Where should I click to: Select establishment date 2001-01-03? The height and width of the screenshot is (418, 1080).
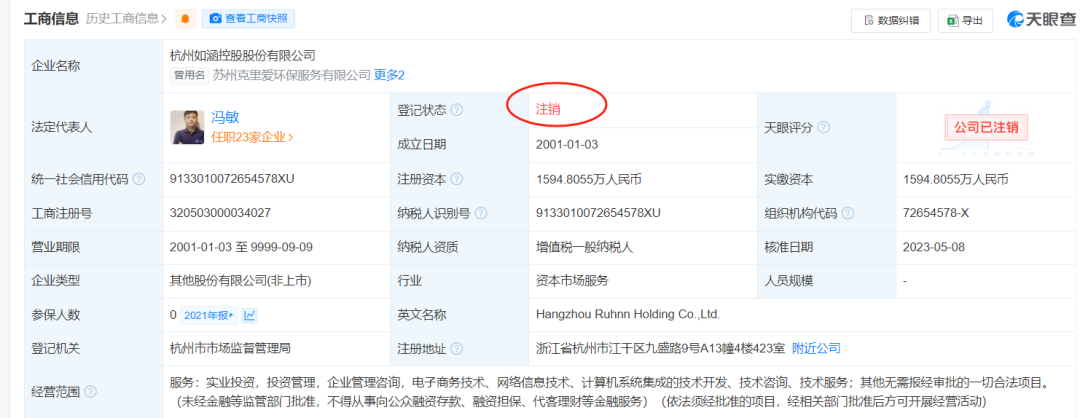(x=566, y=145)
